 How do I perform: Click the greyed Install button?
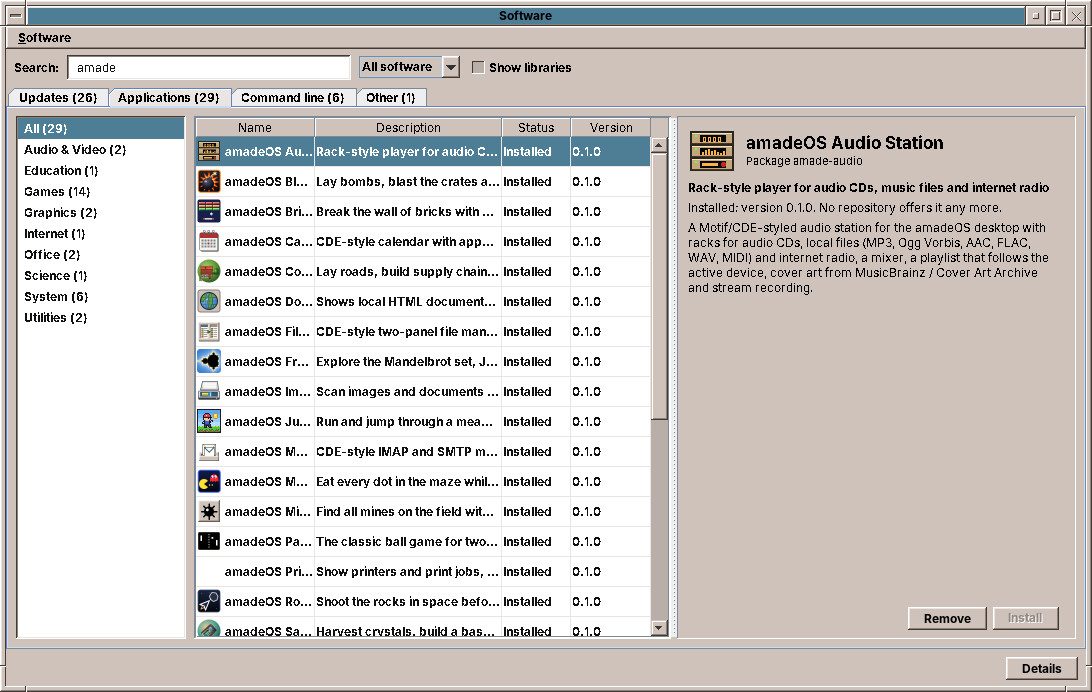[x=1024, y=618]
